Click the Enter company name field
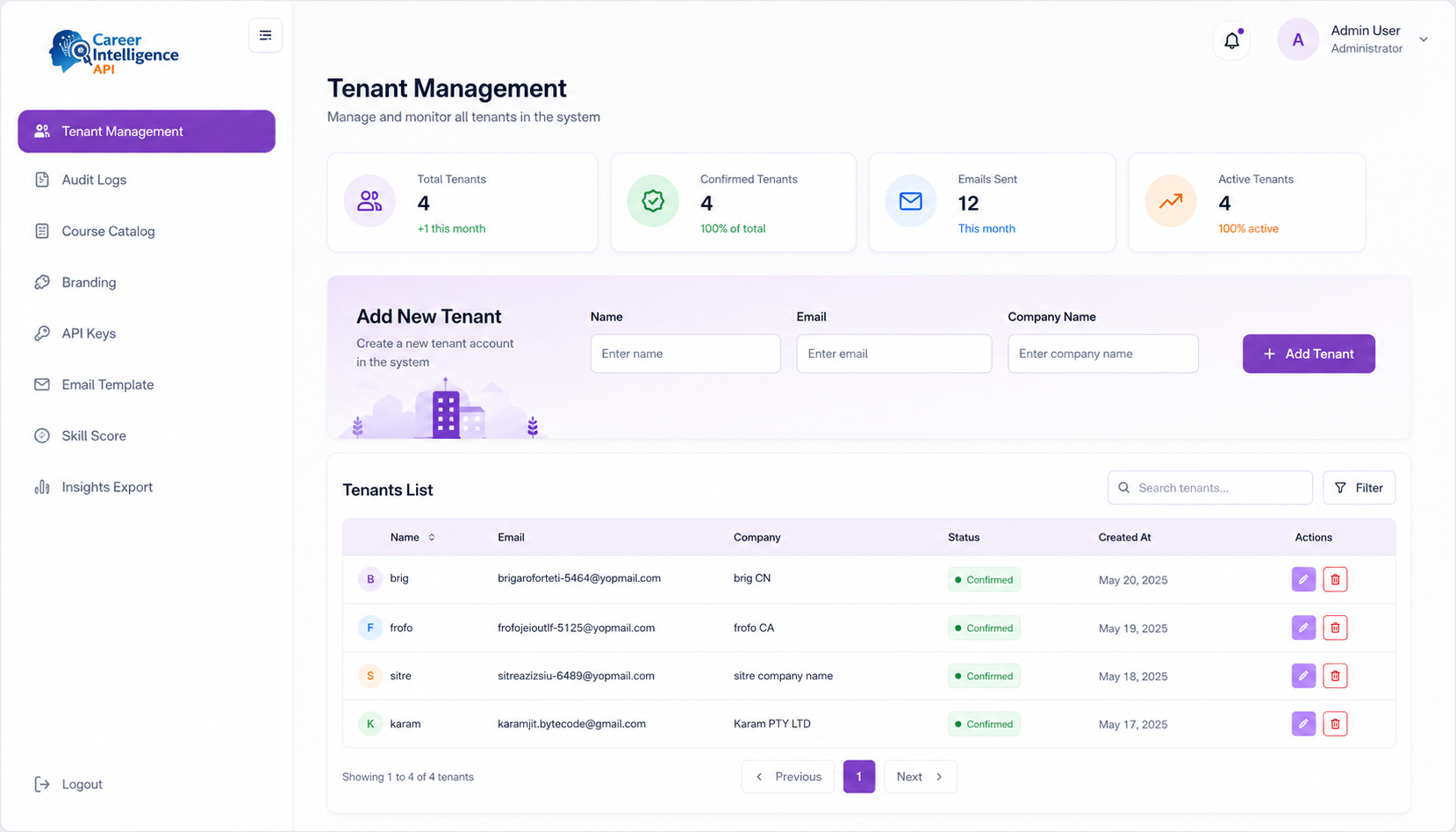1456x832 pixels. (1103, 354)
